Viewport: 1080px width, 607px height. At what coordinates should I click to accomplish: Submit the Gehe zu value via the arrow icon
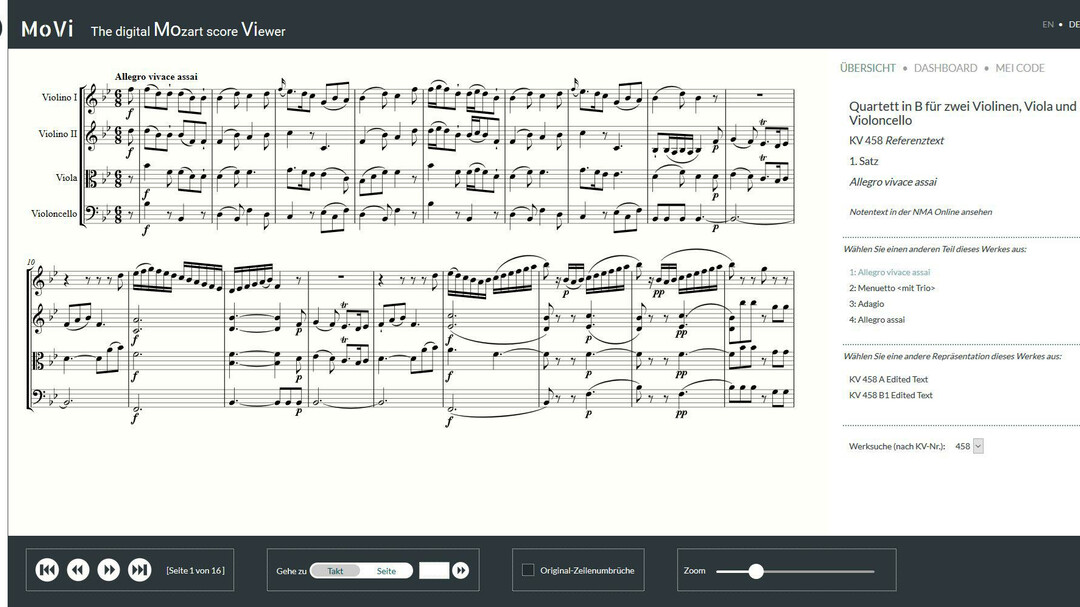point(460,569)
